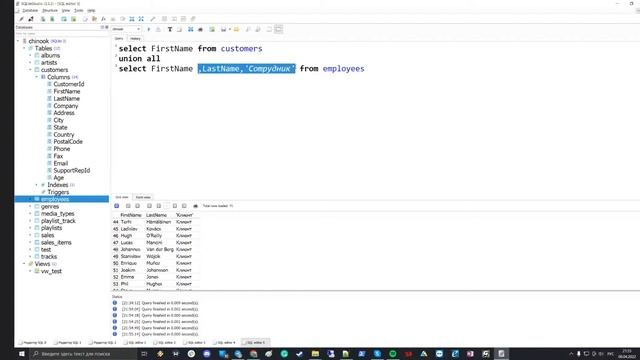Open Windows Start menu

pyautogui.click(x=22, y=354)
